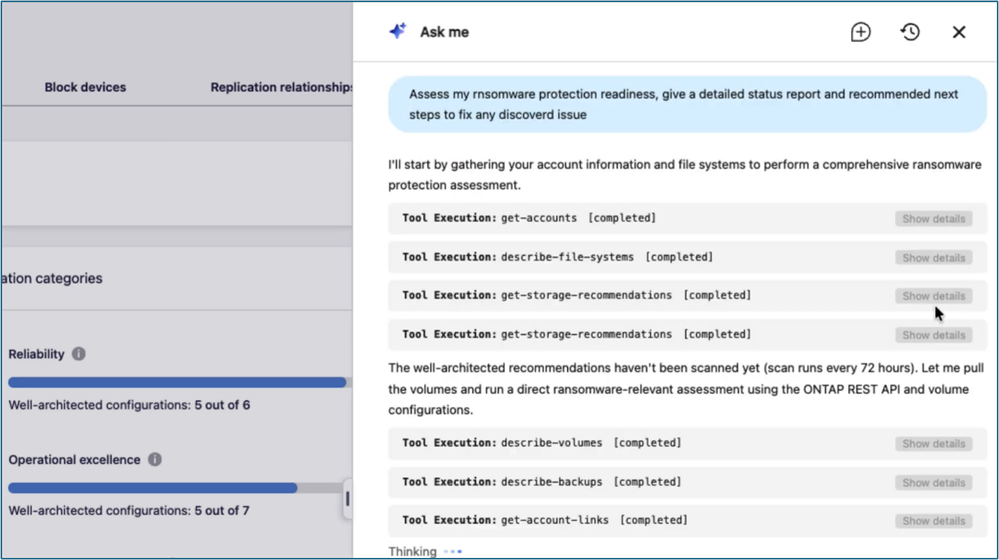
Task: Close the Ask me panel
Action: (959, 32)
